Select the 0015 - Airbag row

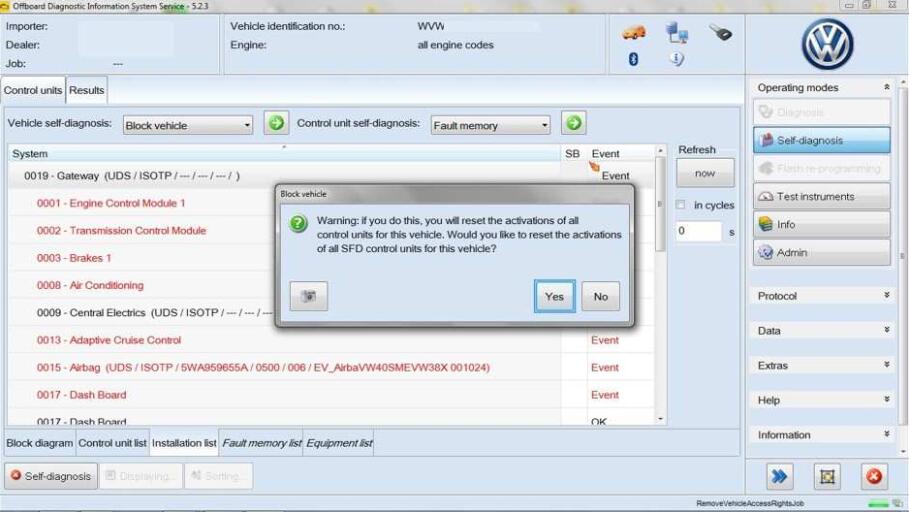tap(284, 368)
